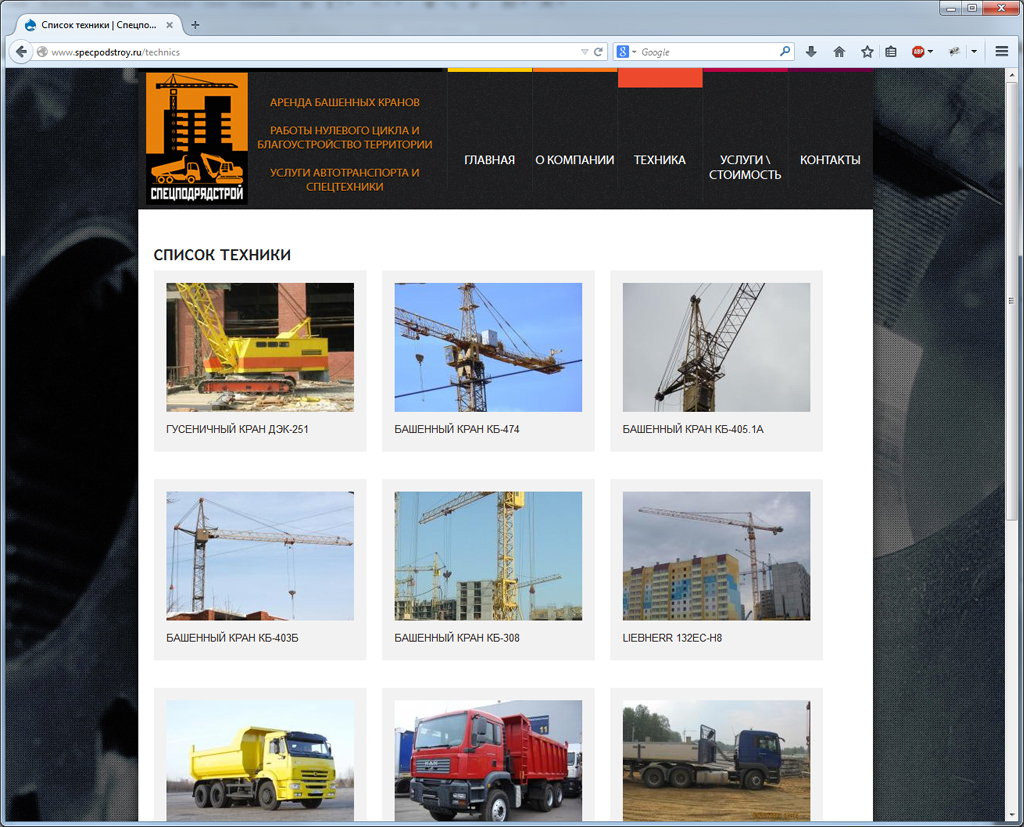Open the О КОМПАНИИ page

(x=575, y=159)
